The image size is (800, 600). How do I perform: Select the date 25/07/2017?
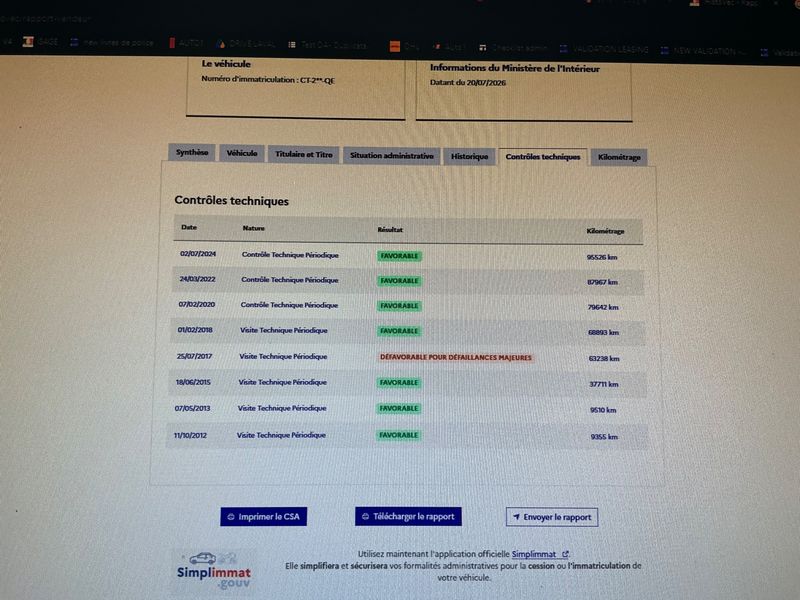click(194, 356)
